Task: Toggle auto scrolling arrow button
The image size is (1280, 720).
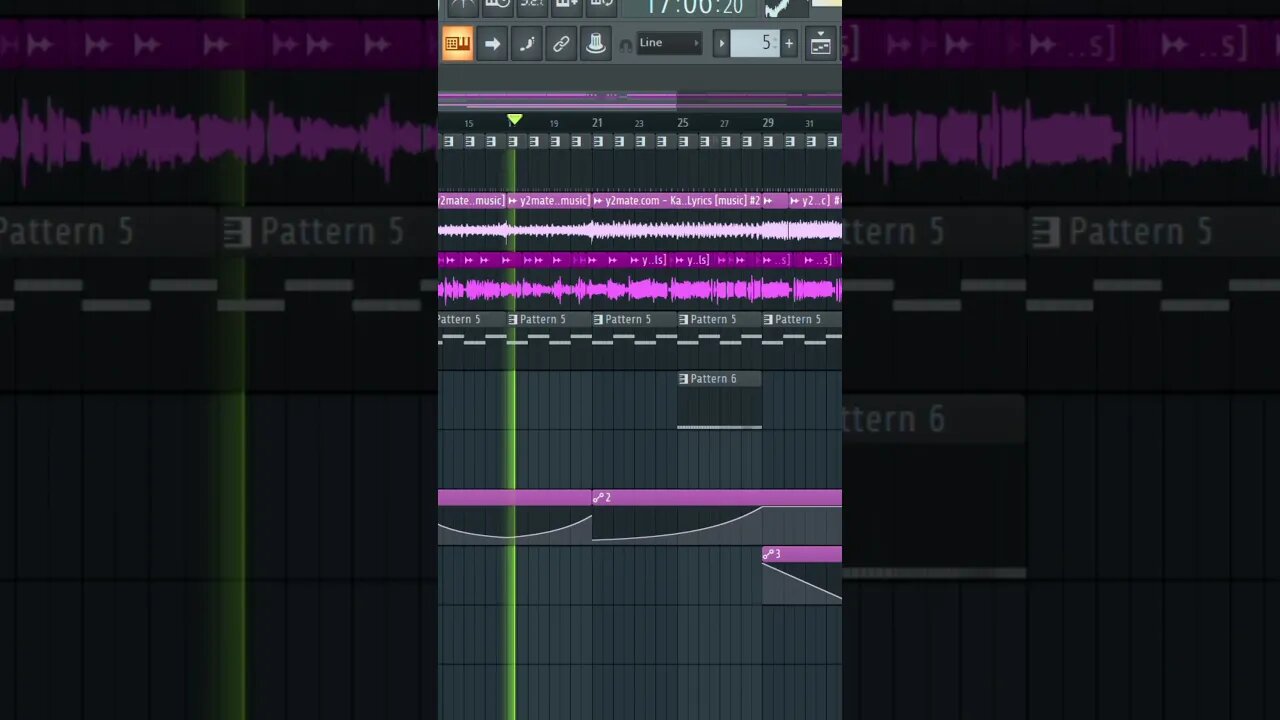Action: point(492,43)
